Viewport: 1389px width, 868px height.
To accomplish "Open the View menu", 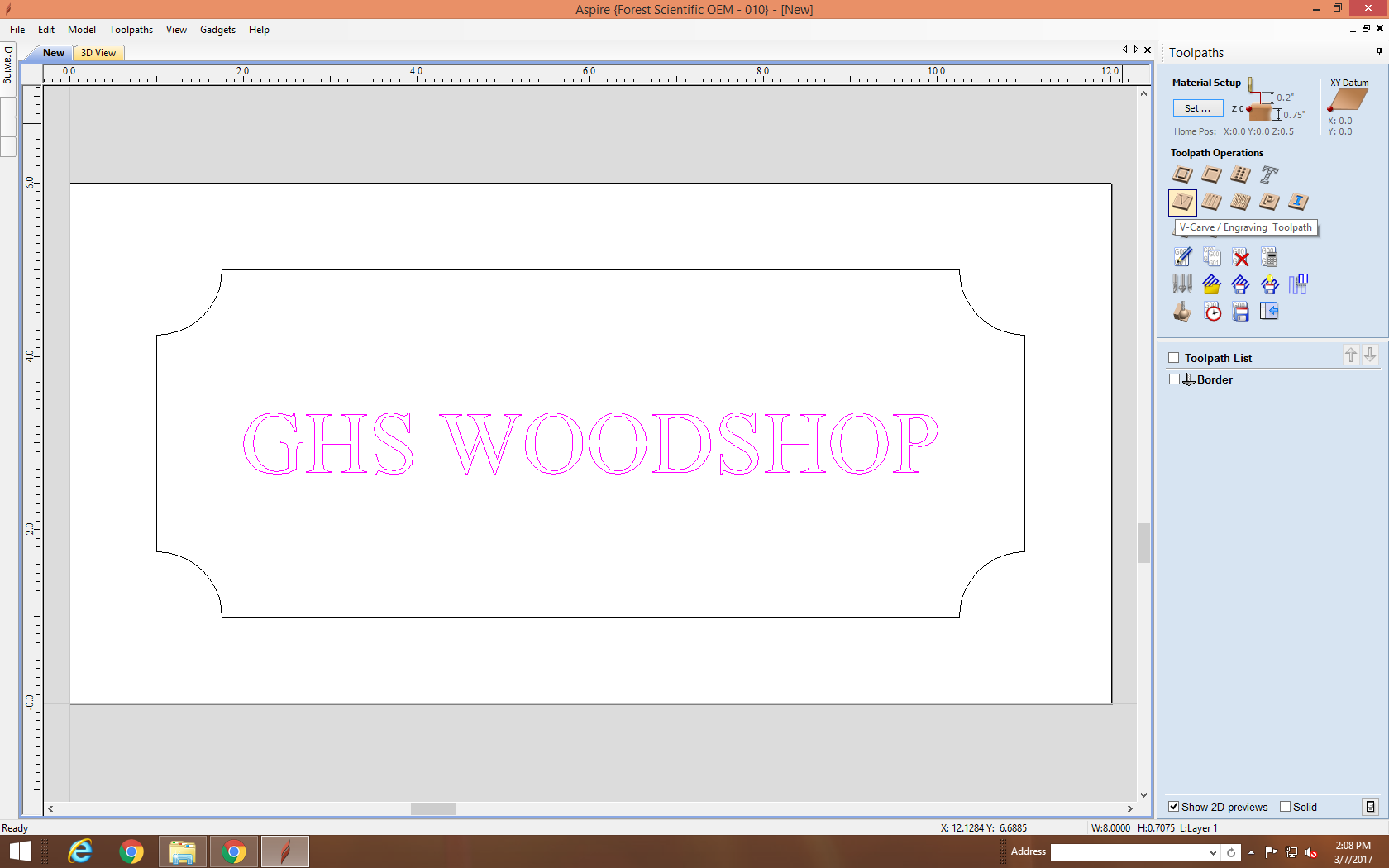I will (176, 30).
